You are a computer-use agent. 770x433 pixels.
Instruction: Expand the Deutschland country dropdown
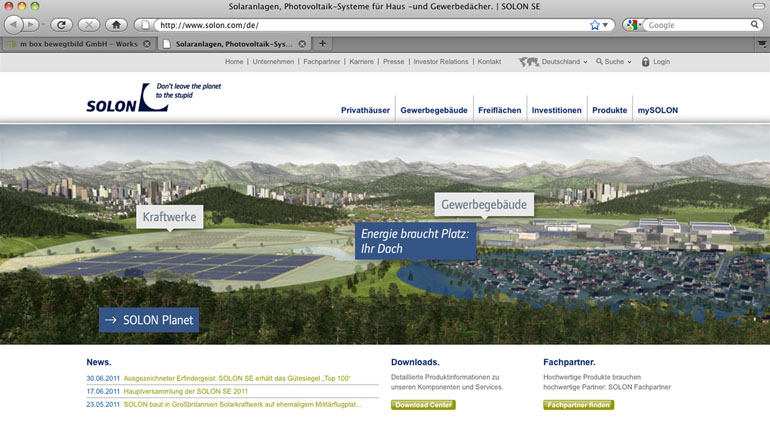[564, 62]
